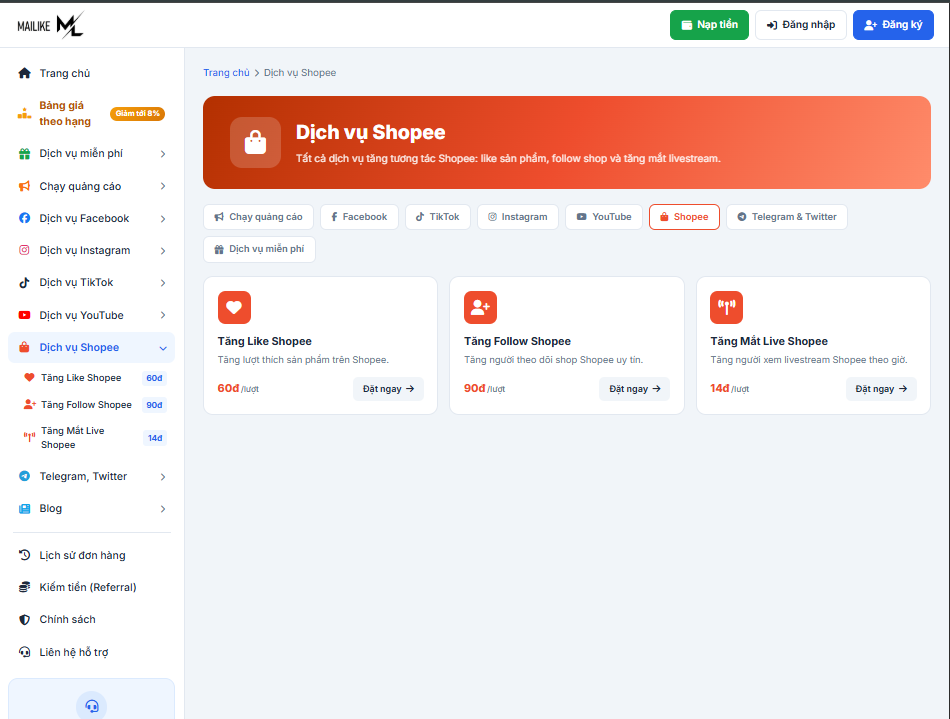
Task: Click the follow icon beside sidebar Tăng Follow Shopee
Action: pos(29,404)
